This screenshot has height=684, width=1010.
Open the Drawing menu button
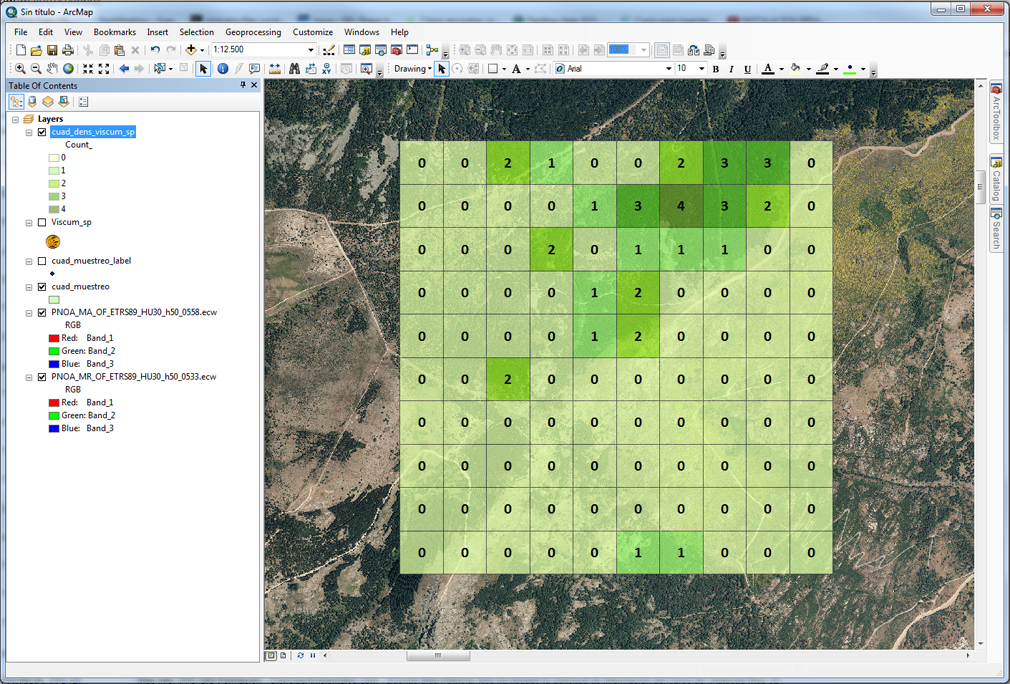412,69
